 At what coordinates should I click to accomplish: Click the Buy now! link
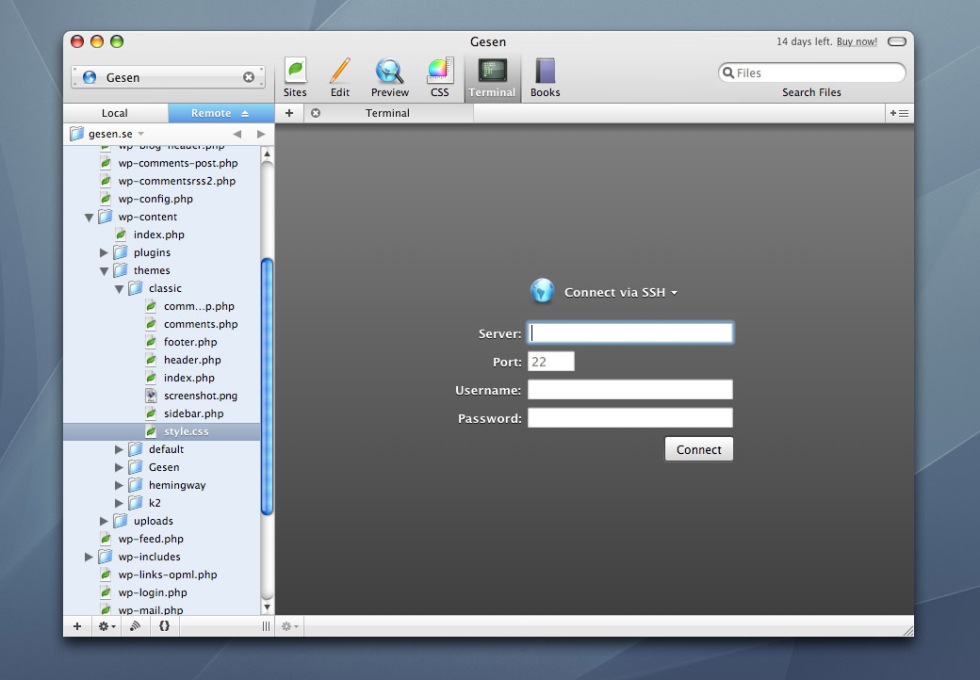(x=857, y=42)
